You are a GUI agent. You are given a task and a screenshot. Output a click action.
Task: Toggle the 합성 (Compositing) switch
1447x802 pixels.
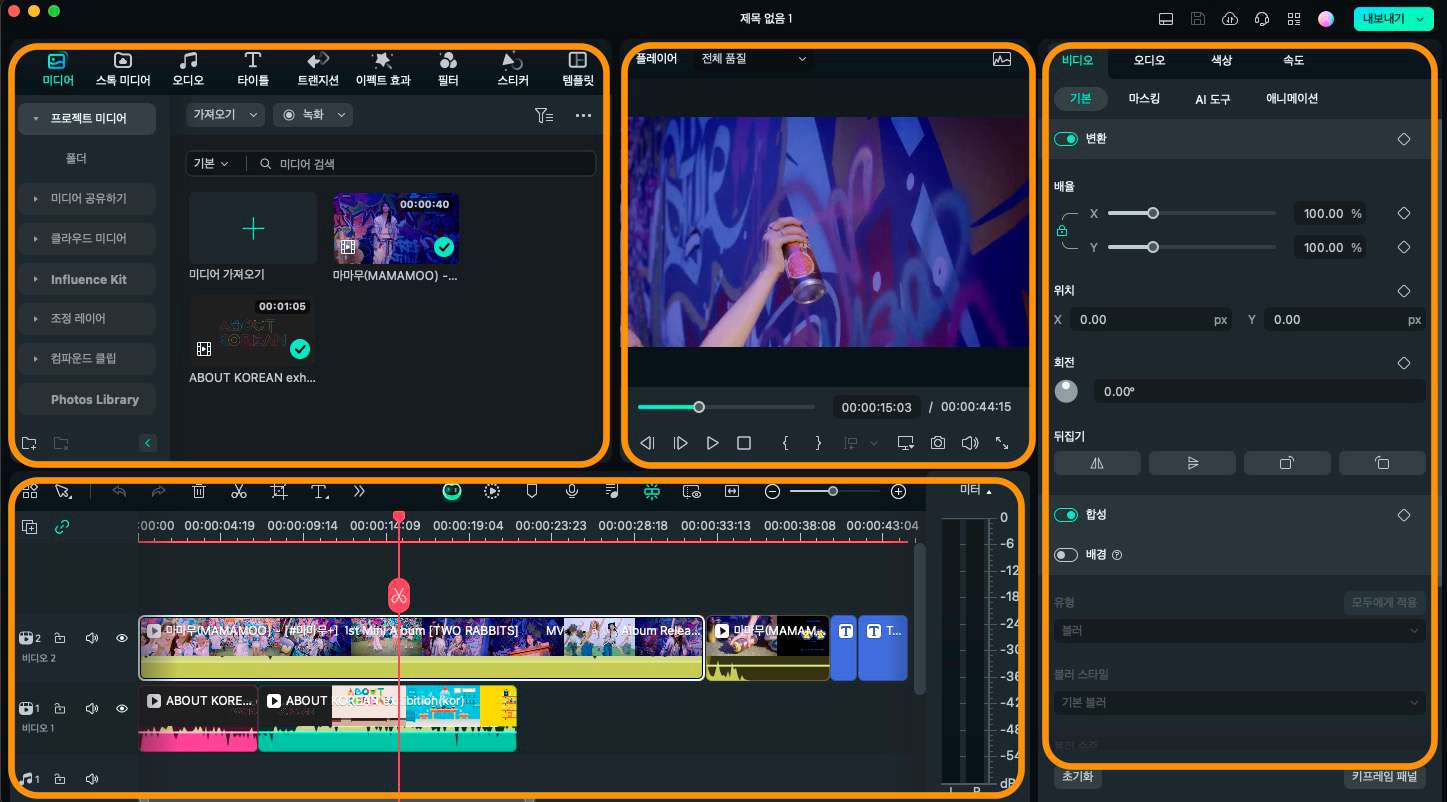point(1065,515)
